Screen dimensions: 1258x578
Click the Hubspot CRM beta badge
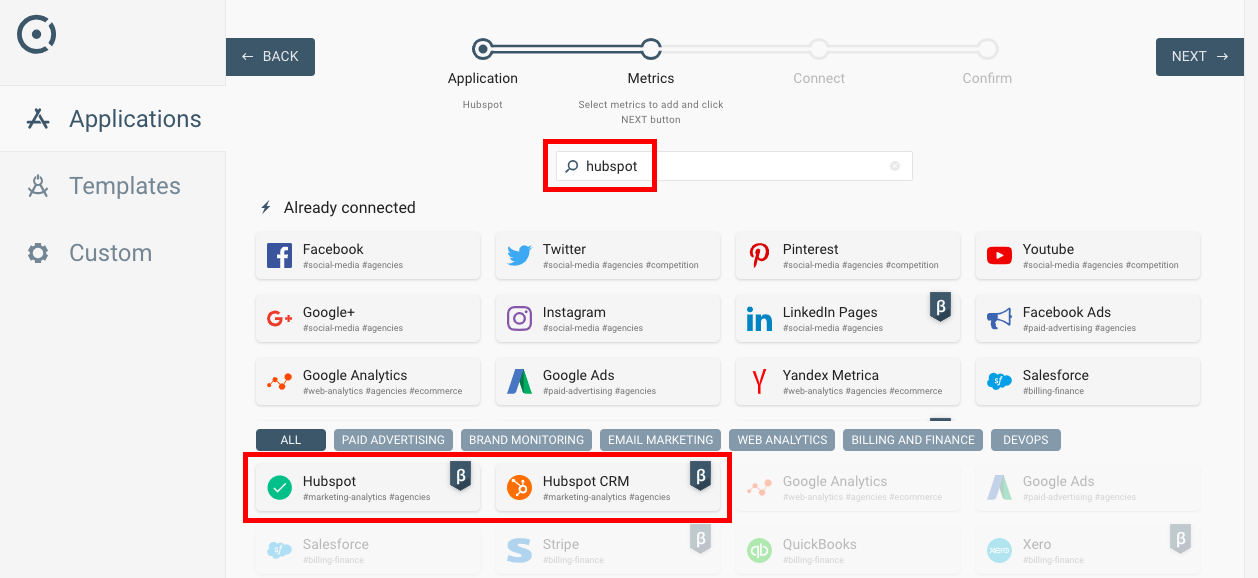click(700, 476)
